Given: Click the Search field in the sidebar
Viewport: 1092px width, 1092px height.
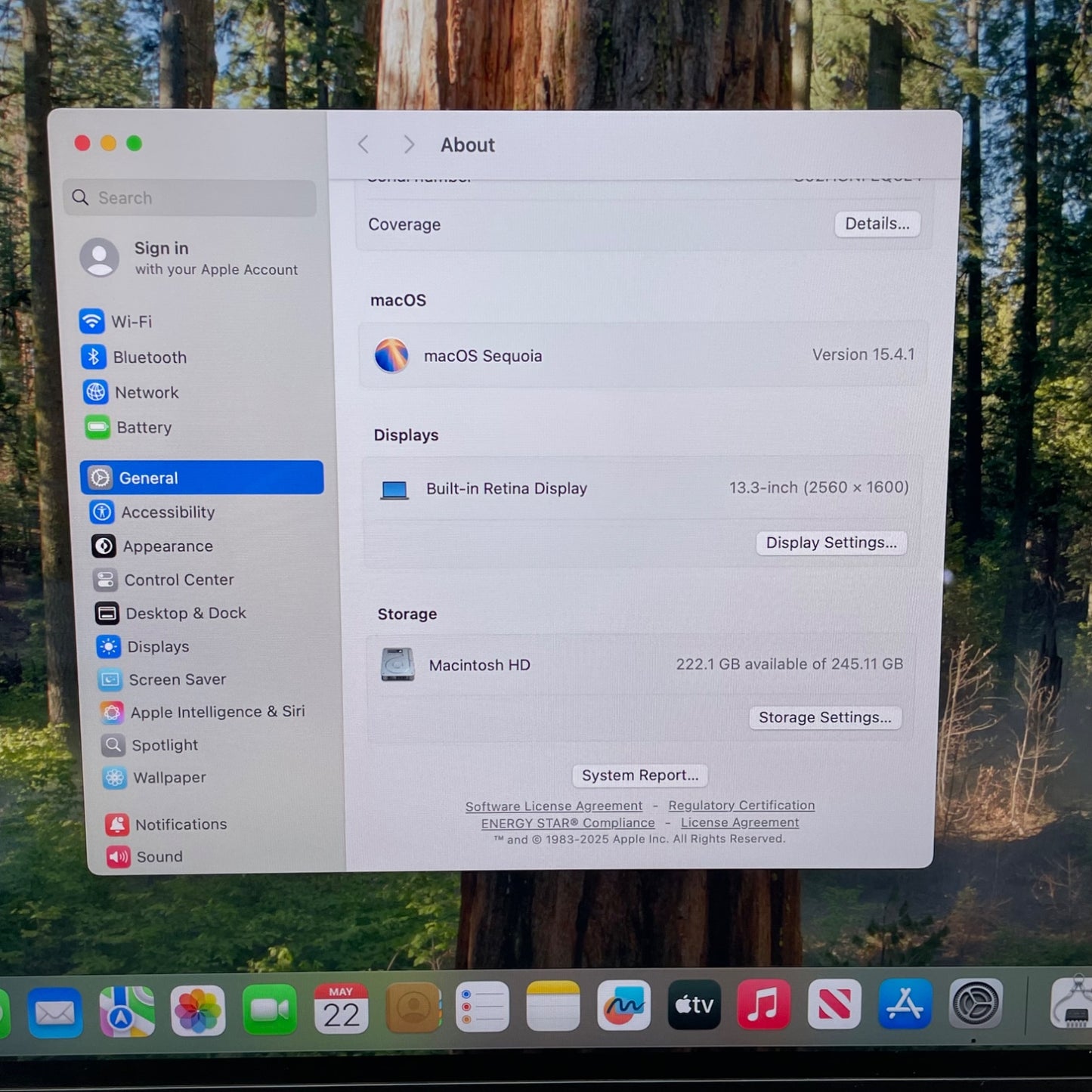Looking at the screenshot, I should pos(190,198).
